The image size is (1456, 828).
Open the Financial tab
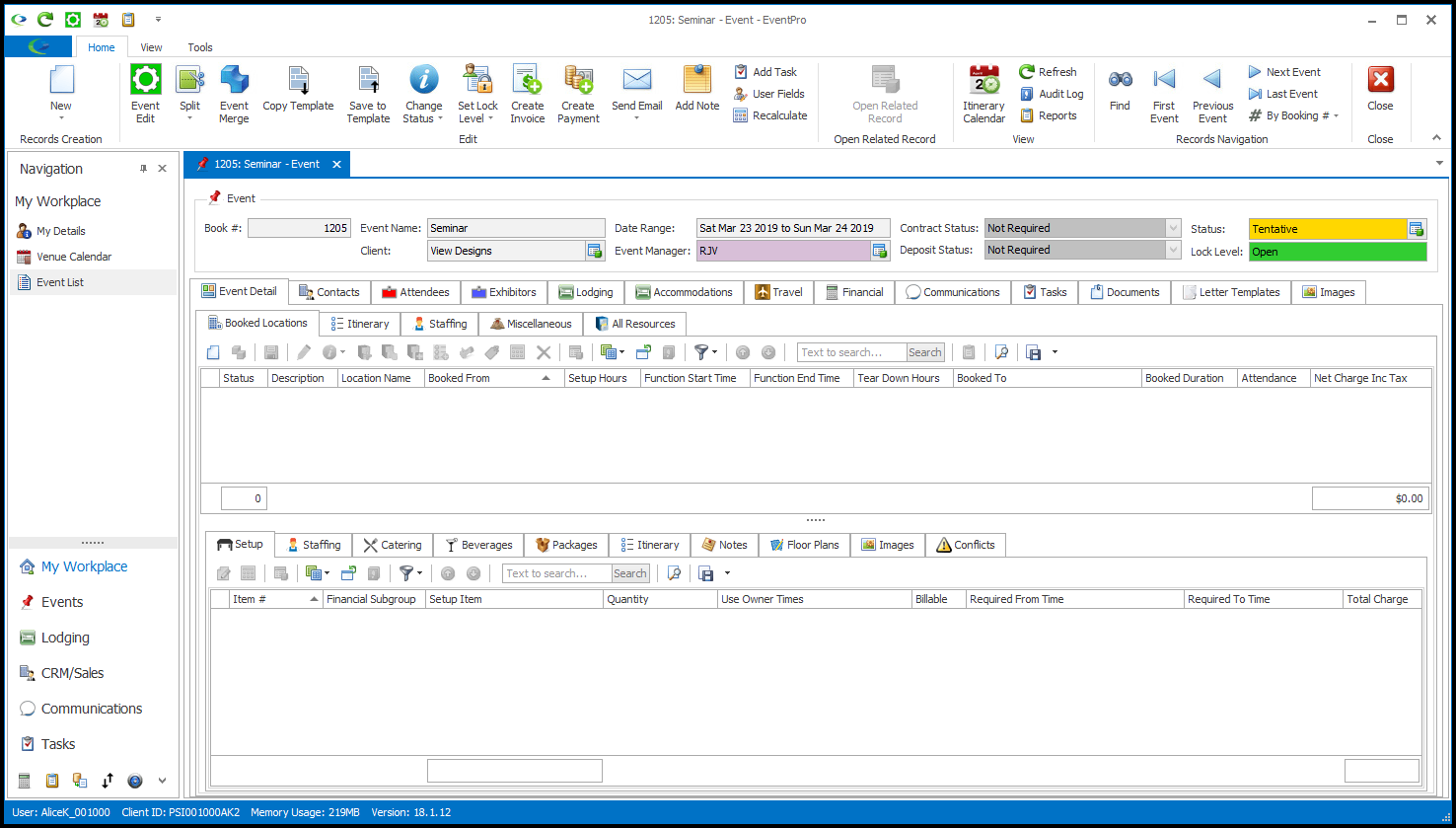pos(854,292)
